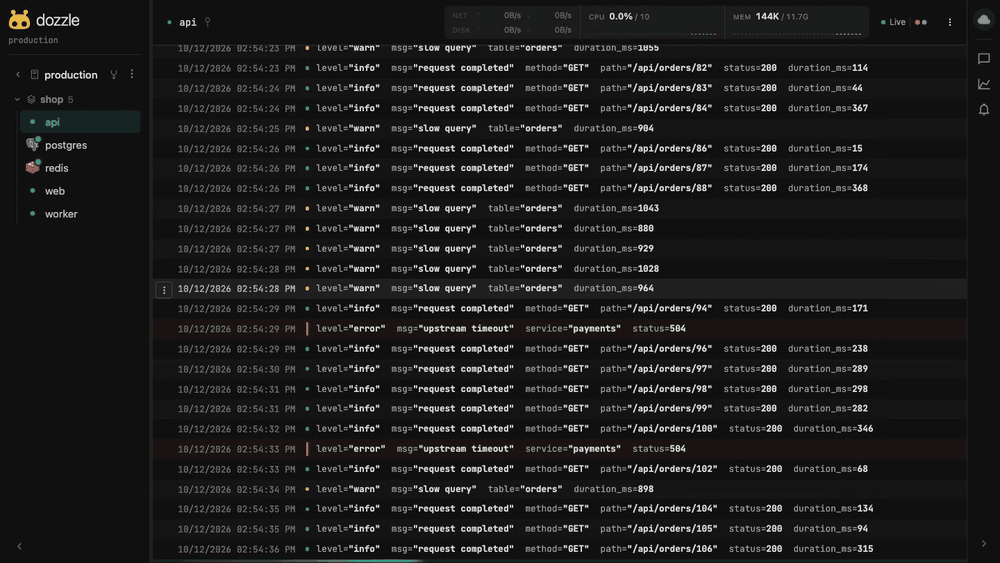
Task: Open the actions dots on the 02:54:28 slow query row
Action: pyautogui.click(x=164, y=290)
